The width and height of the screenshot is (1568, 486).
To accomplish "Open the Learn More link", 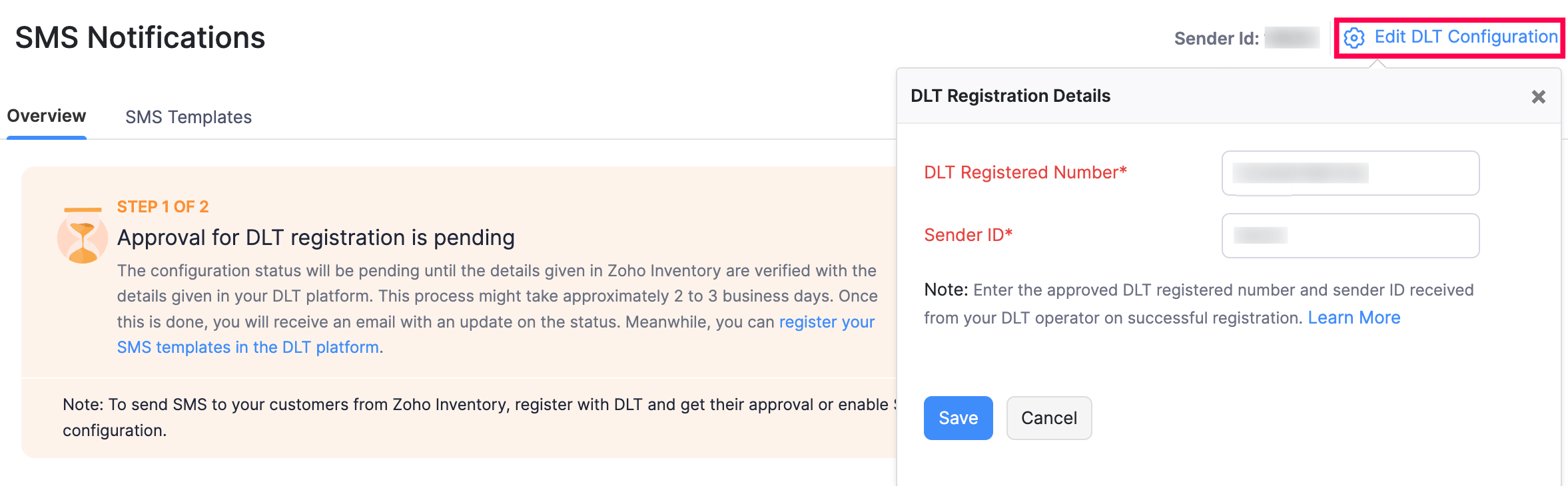I will (1354, 318).
